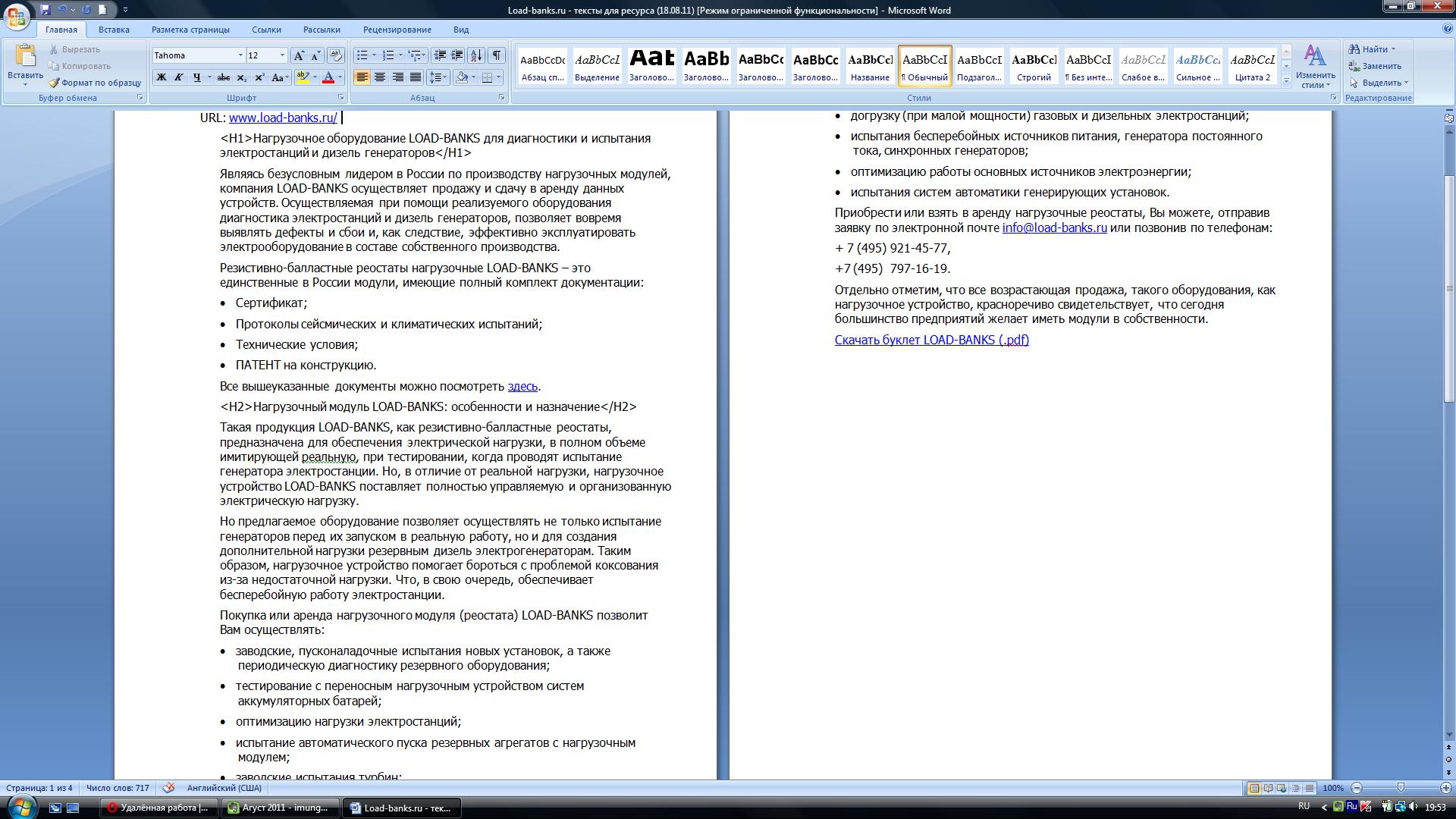The image size is (1456, 819).
Task: Click the font color red swatch button
Action: click(x=328, y=77)
